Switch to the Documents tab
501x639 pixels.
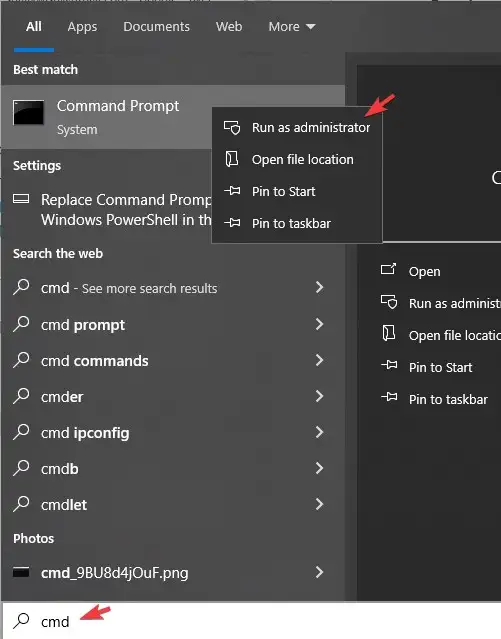(x=157, y=27)
